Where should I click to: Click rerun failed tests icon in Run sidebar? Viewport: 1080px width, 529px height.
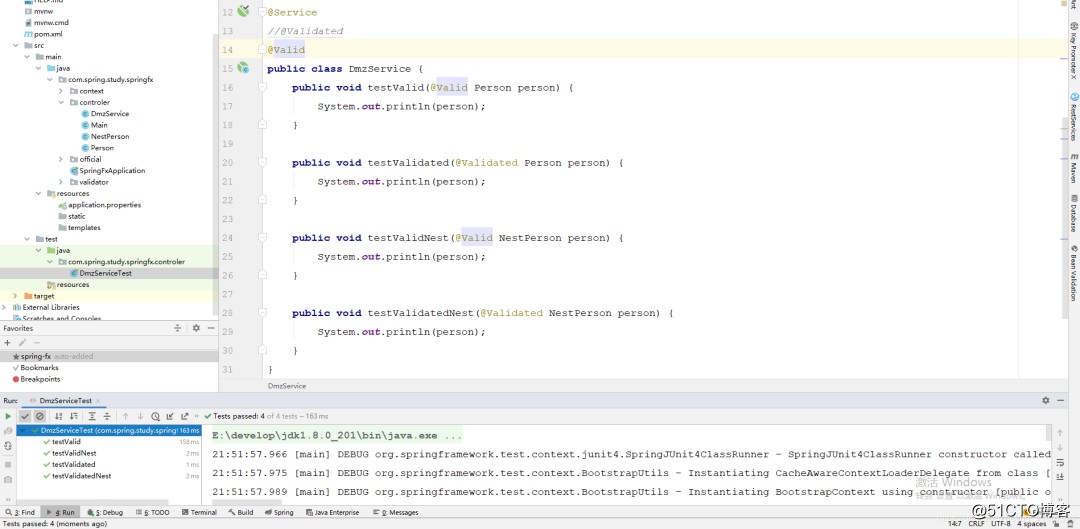click(8, 431)
